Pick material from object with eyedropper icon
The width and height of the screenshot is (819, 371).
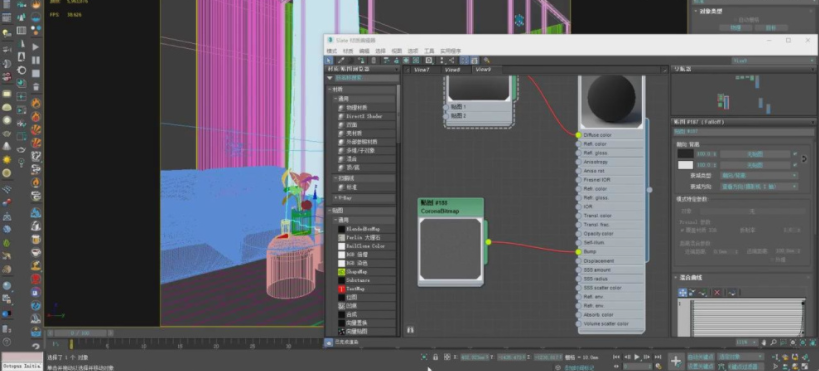pos(341,61)
